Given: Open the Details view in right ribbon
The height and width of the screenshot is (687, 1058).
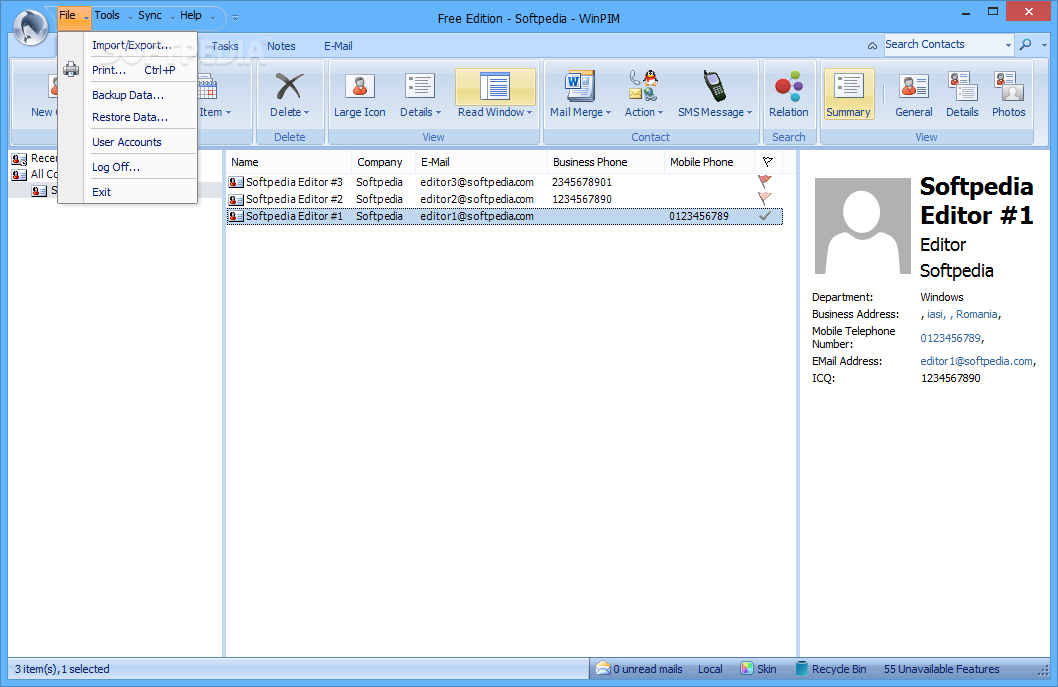Looking at the screenshot, I should coord(962,86).
